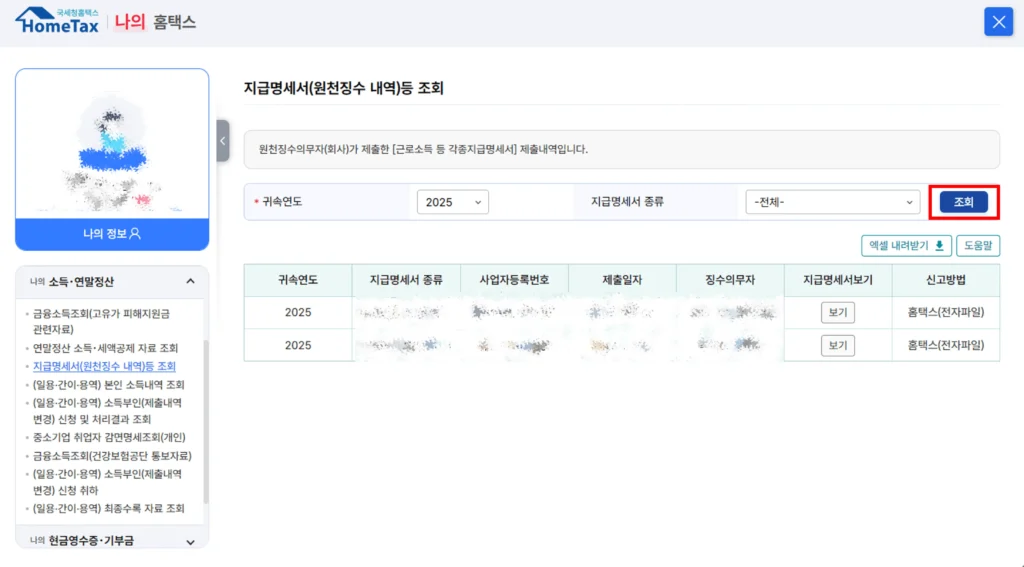This screenshot has width=1024, height=567.
Task: Open 중소기업 취업자 감면명세조회(개인)
Action: [x=109, y=438]
